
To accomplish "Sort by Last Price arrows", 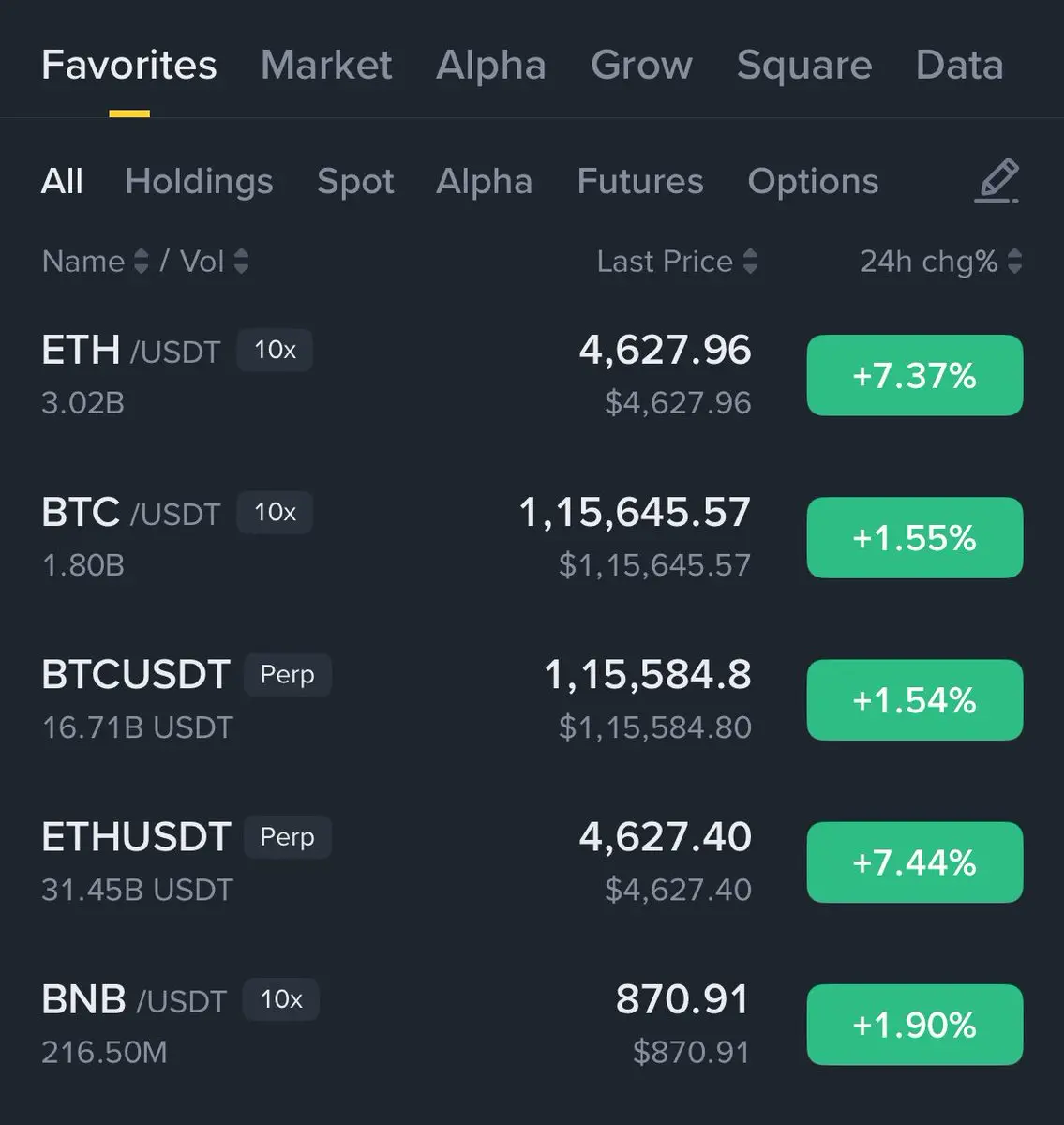I will coord(750,261).
